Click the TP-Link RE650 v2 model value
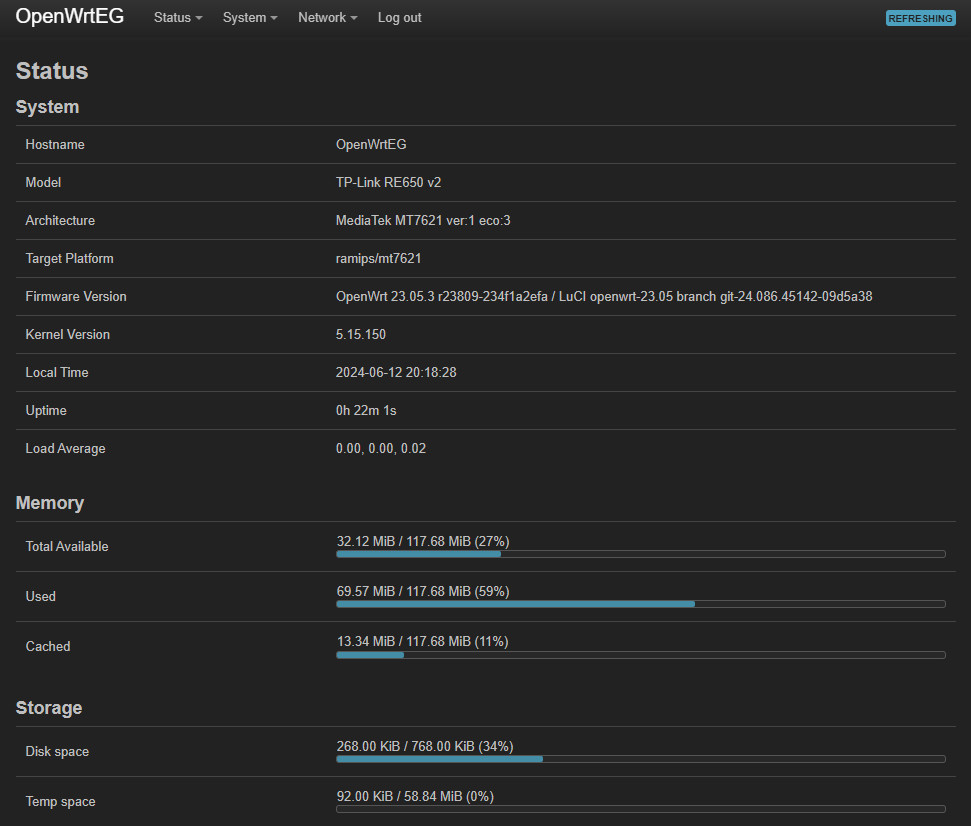 tap(389, 183)
